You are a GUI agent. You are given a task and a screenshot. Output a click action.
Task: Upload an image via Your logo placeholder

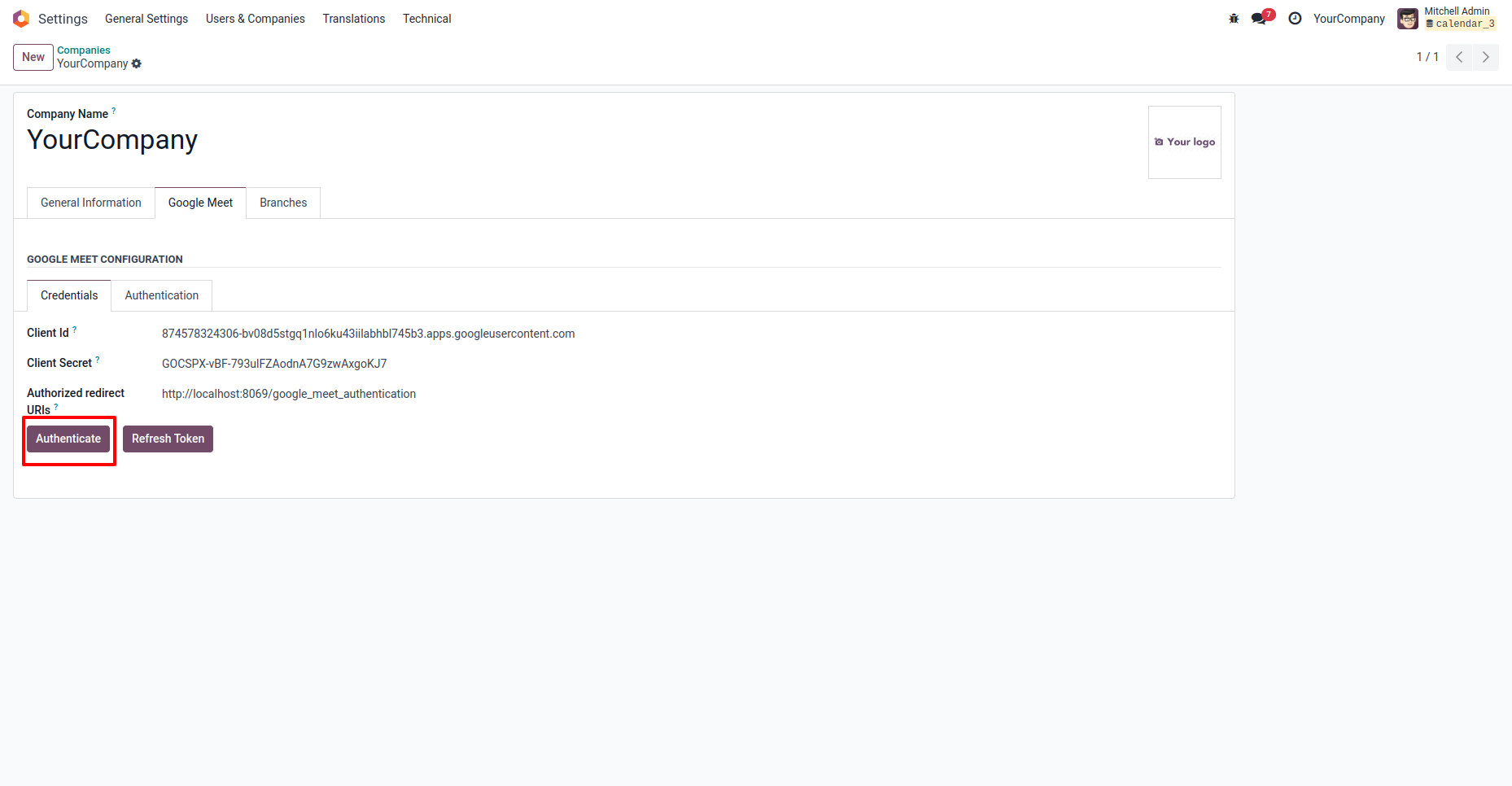[1185, 142]
